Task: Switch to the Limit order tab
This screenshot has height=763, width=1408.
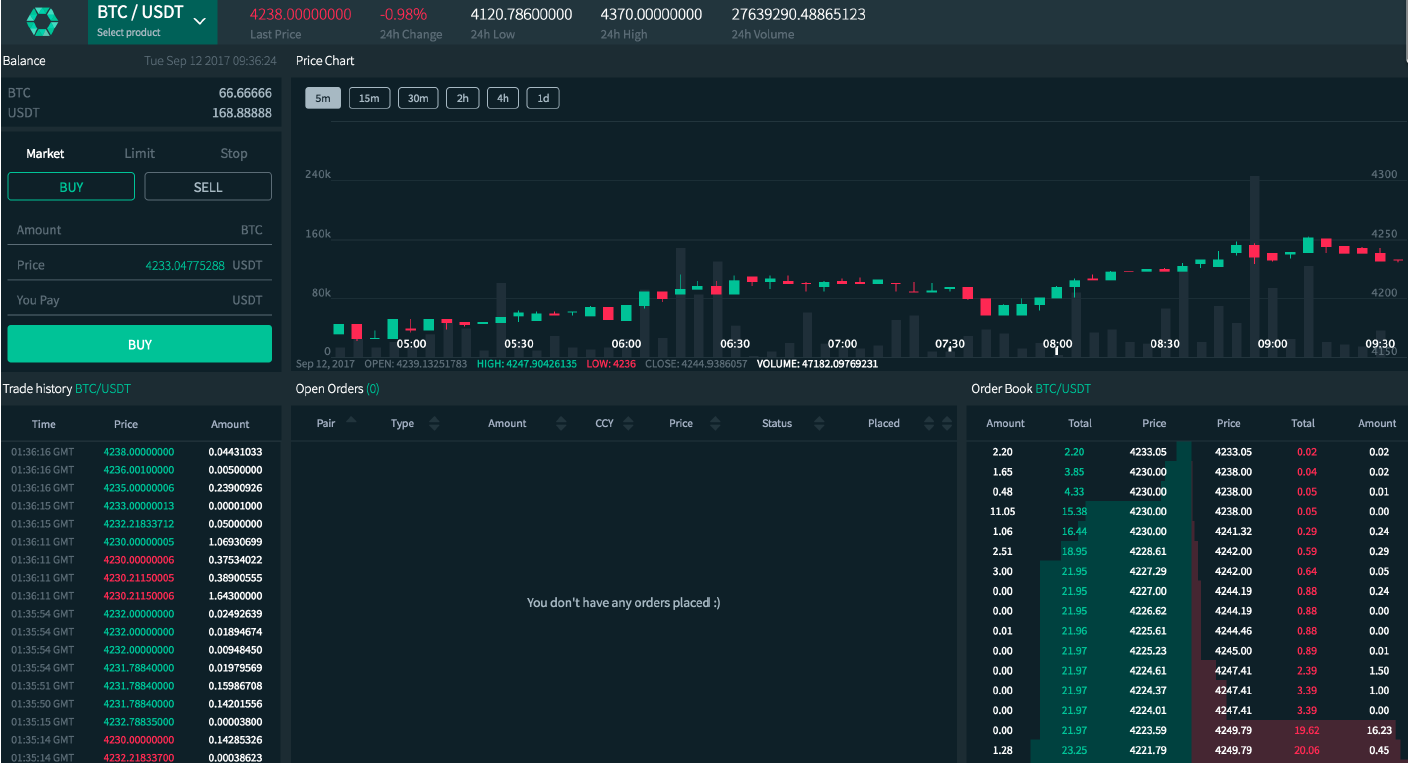Action: (x=140, y=154)
